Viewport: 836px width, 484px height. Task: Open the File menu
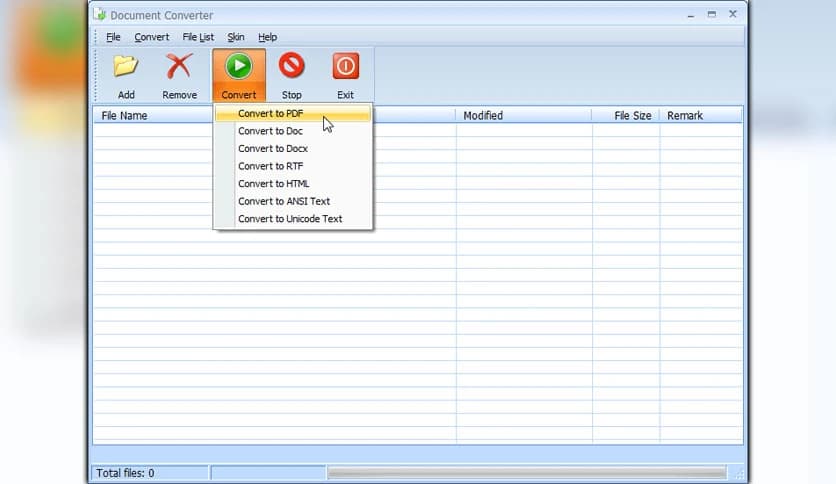[113, 37]
